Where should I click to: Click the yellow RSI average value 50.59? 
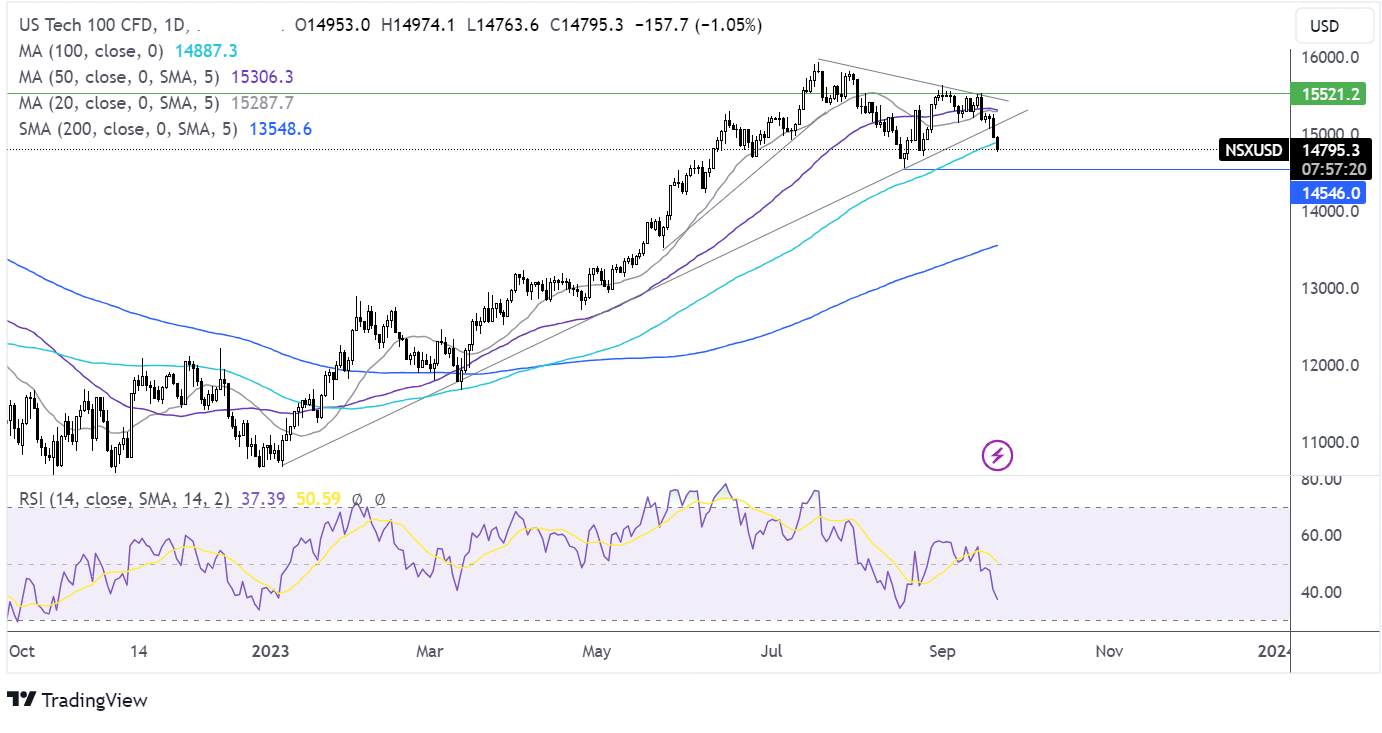tap(319, 498)
